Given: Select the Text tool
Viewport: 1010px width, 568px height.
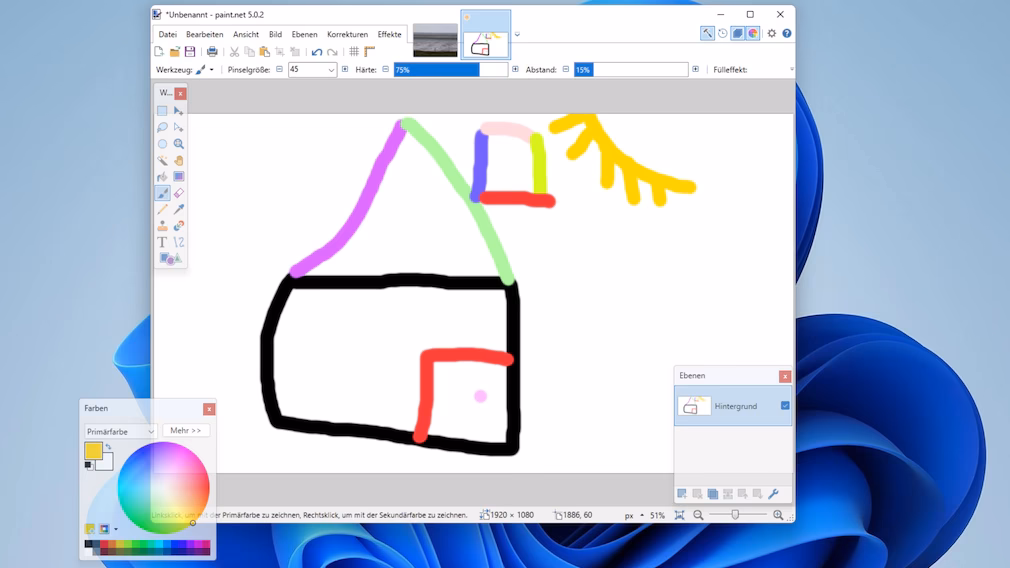Looking at the screenshot, I should (x=162, y=242).
